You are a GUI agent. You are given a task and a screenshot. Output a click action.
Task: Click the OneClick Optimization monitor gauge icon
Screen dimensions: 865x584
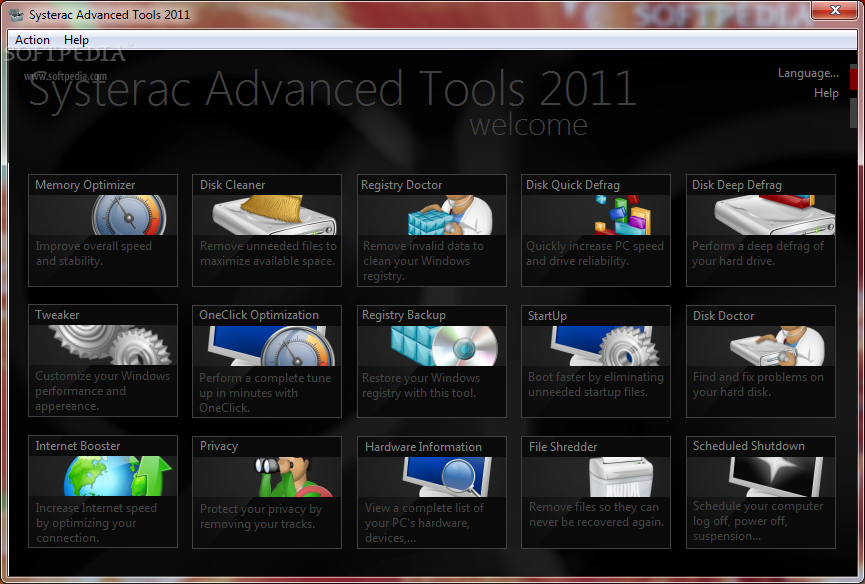pos(271,346)
